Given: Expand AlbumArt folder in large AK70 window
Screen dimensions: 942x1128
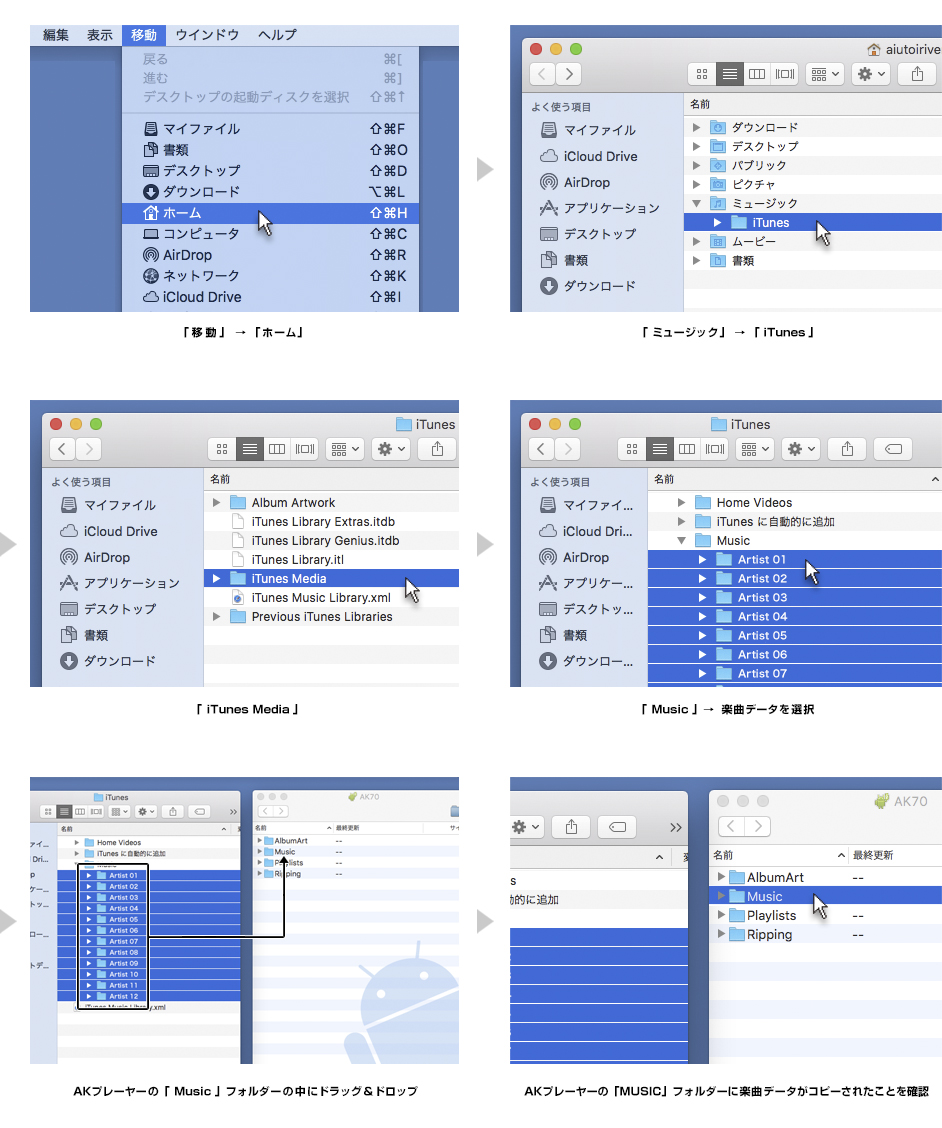Looking at the screenshot, I should pyautogui.click(x=721, y=877).
